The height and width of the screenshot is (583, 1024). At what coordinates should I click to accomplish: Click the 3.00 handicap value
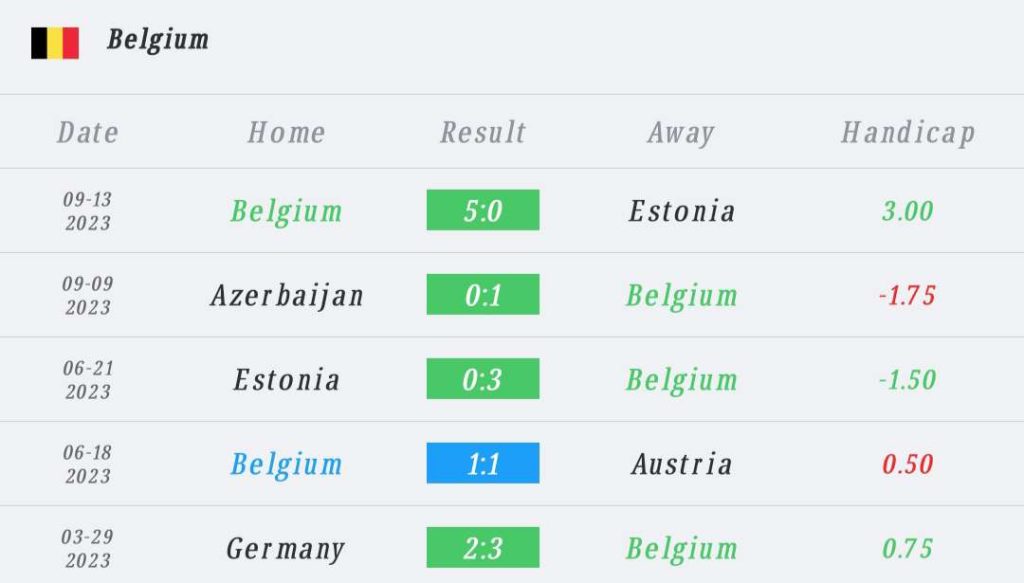point(908,211)
